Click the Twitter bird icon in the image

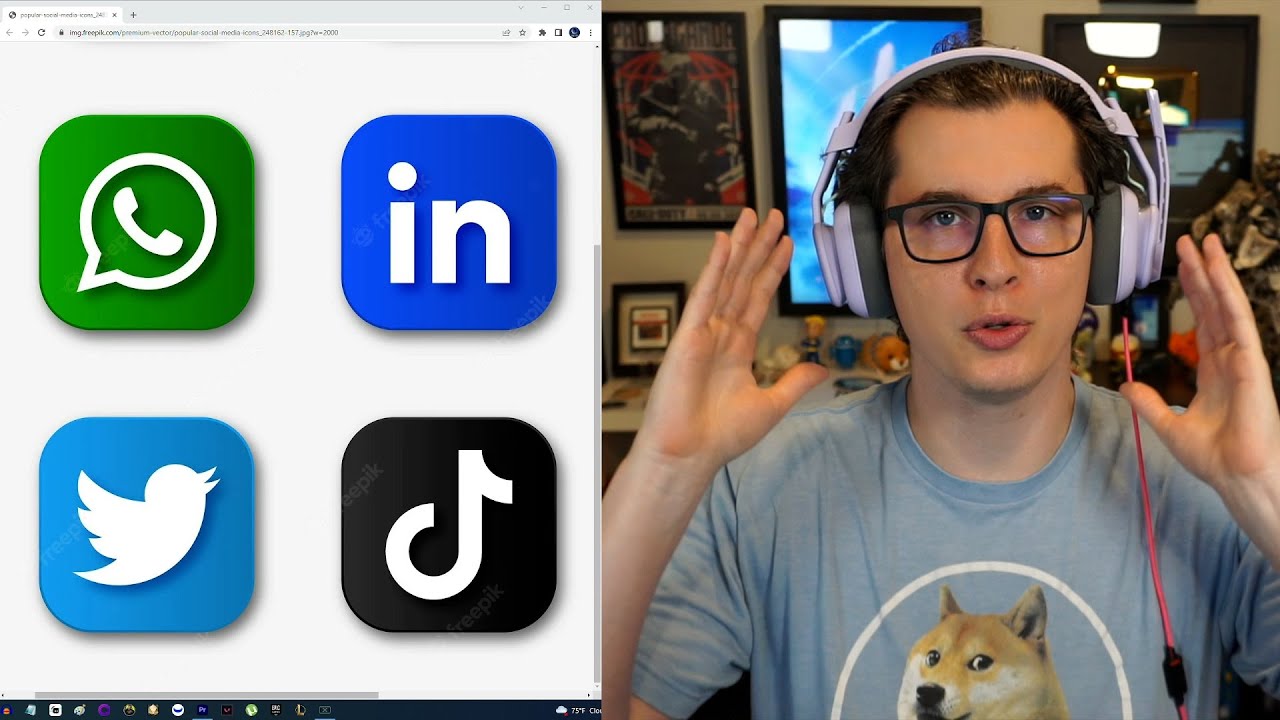[147, 524]
